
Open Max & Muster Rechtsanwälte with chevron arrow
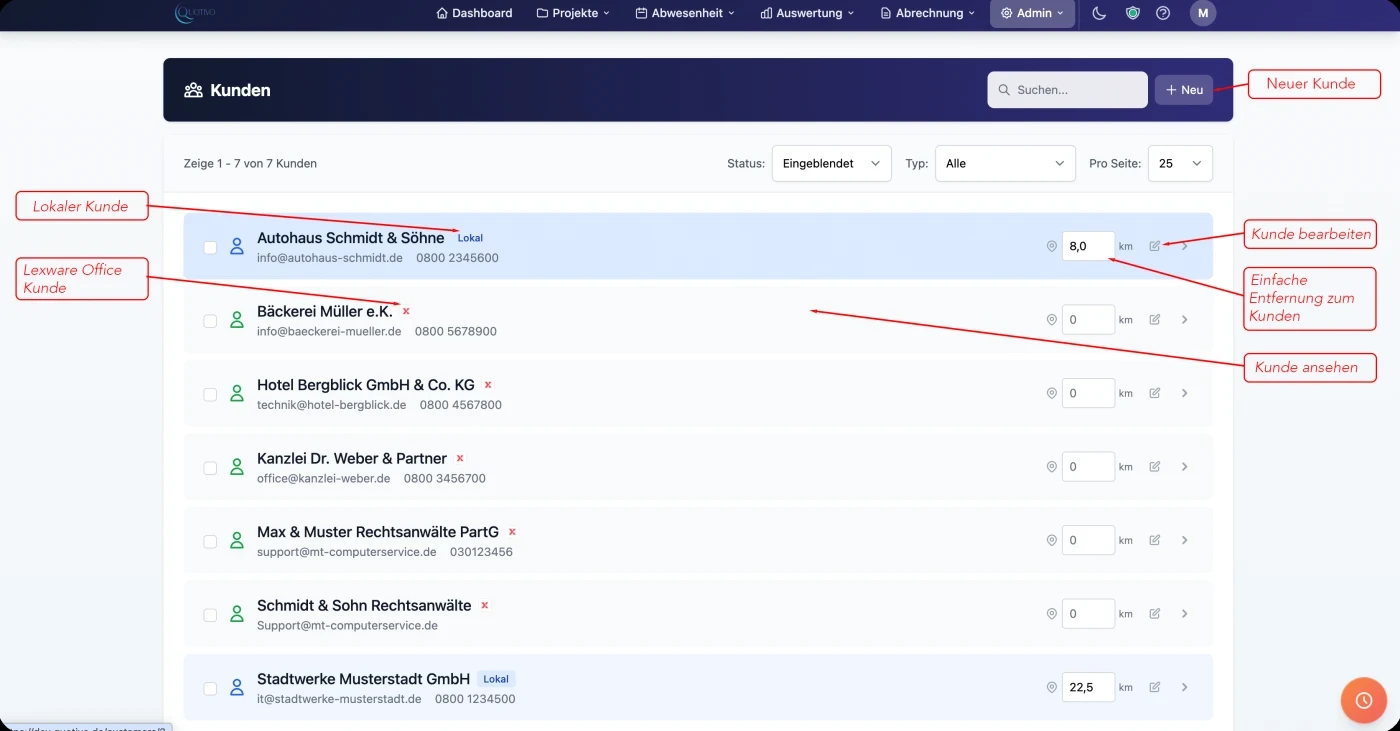point(1184,540)
